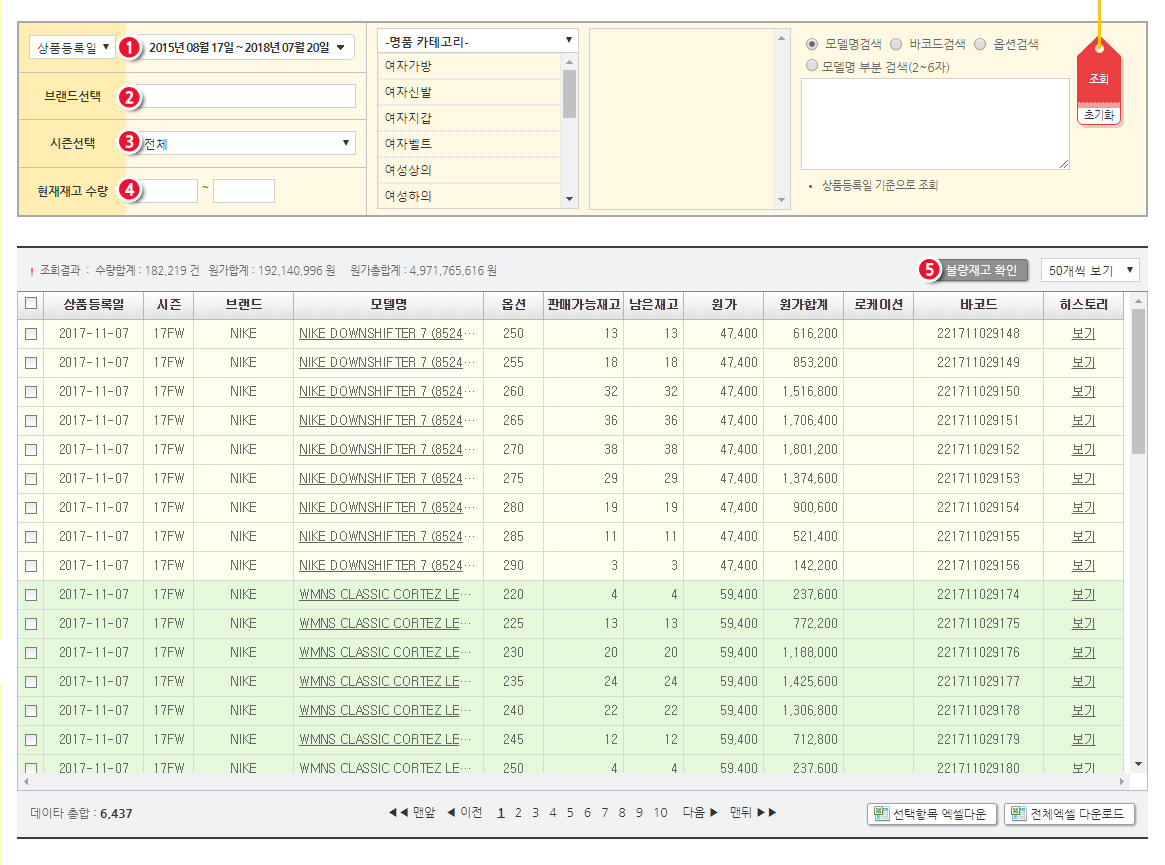Open NIKE DOWNSHIFTER 7 option 250 link
Image resolution: width=1165 pixels, height=865 pixels.
tap(386, 334)
